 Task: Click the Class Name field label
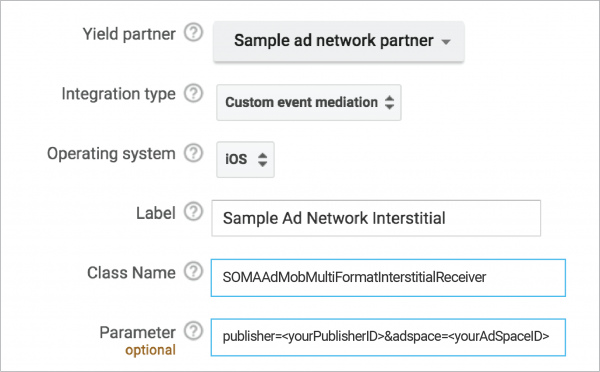click(x=131, y=273)
